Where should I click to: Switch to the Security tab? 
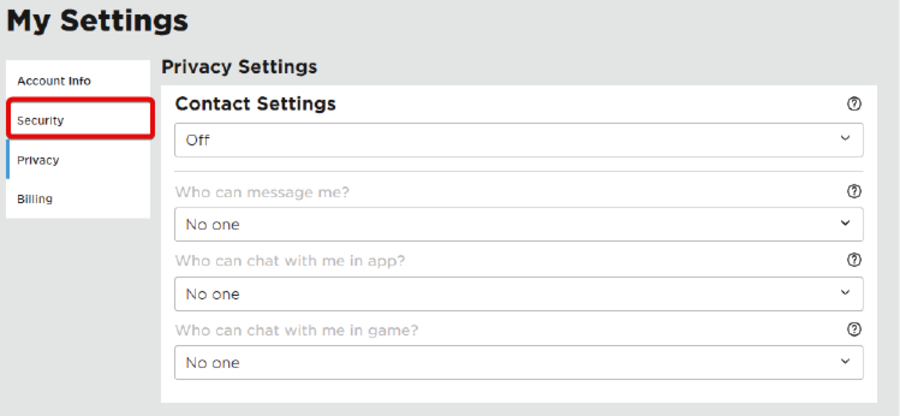(x=41, y=120)
